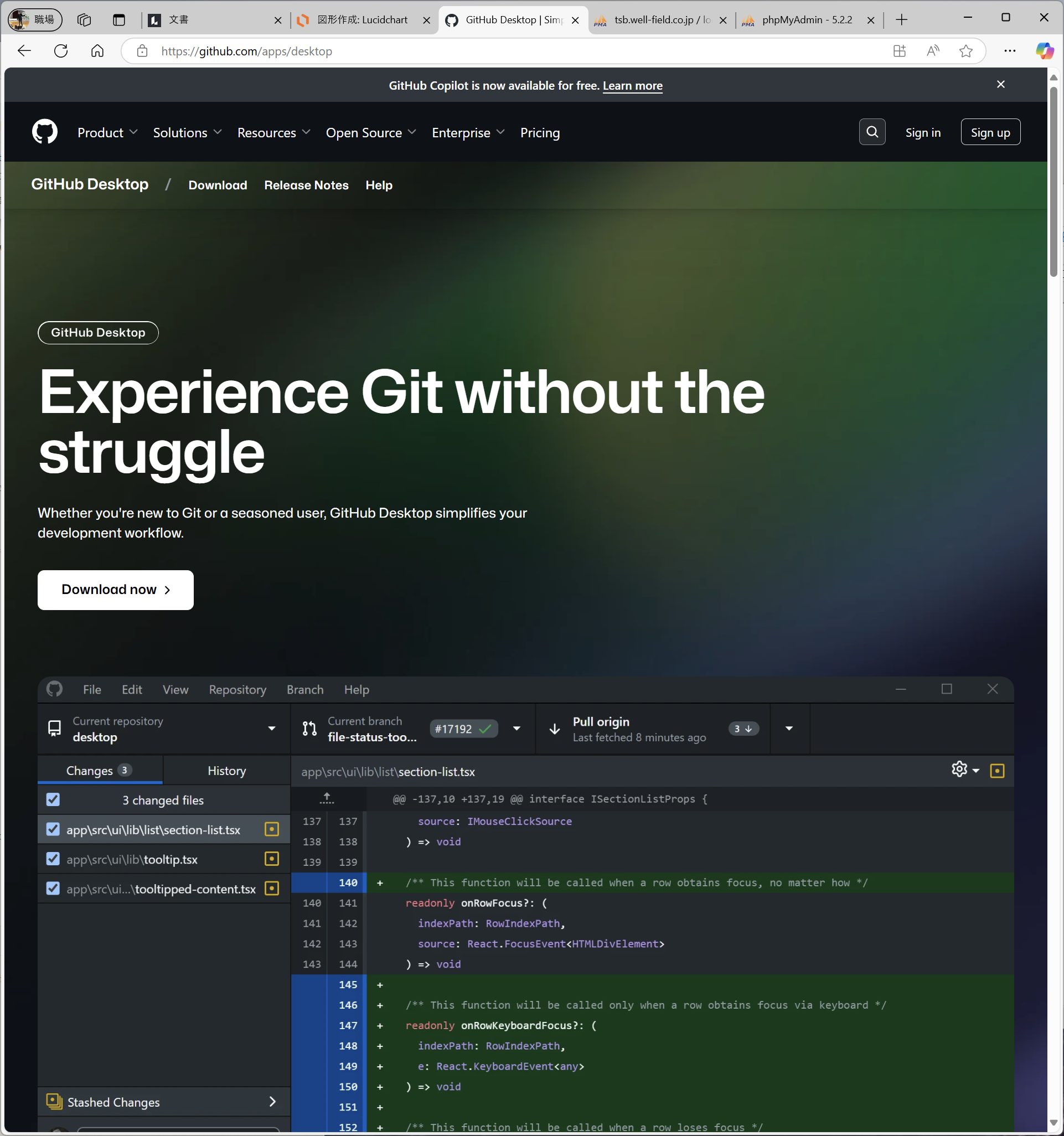This screenshot has width=1064, height=1136.
Task: Reload the page with refresh icon
Action: [x=61, y=51]
